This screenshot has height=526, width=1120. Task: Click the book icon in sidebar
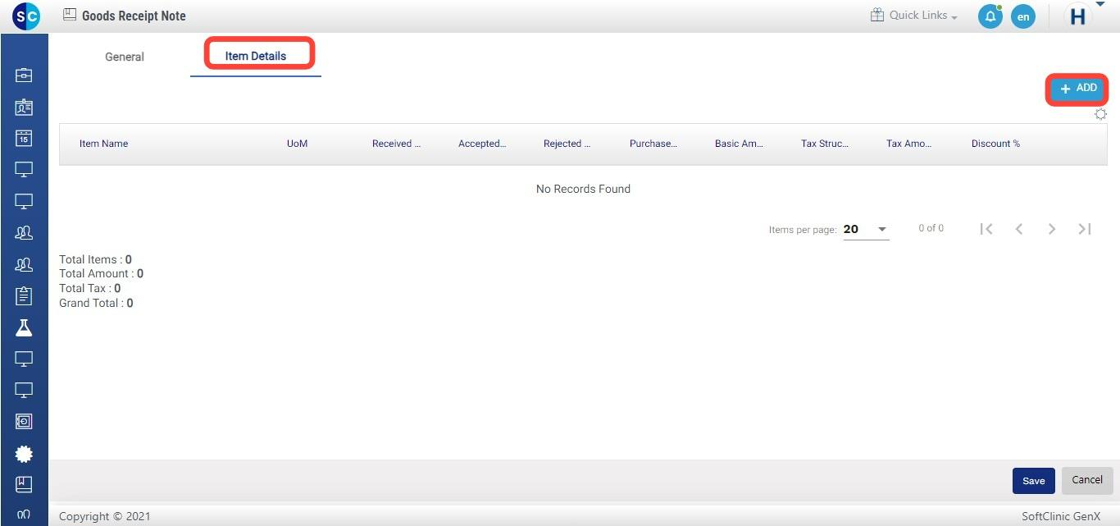point(24,484)
